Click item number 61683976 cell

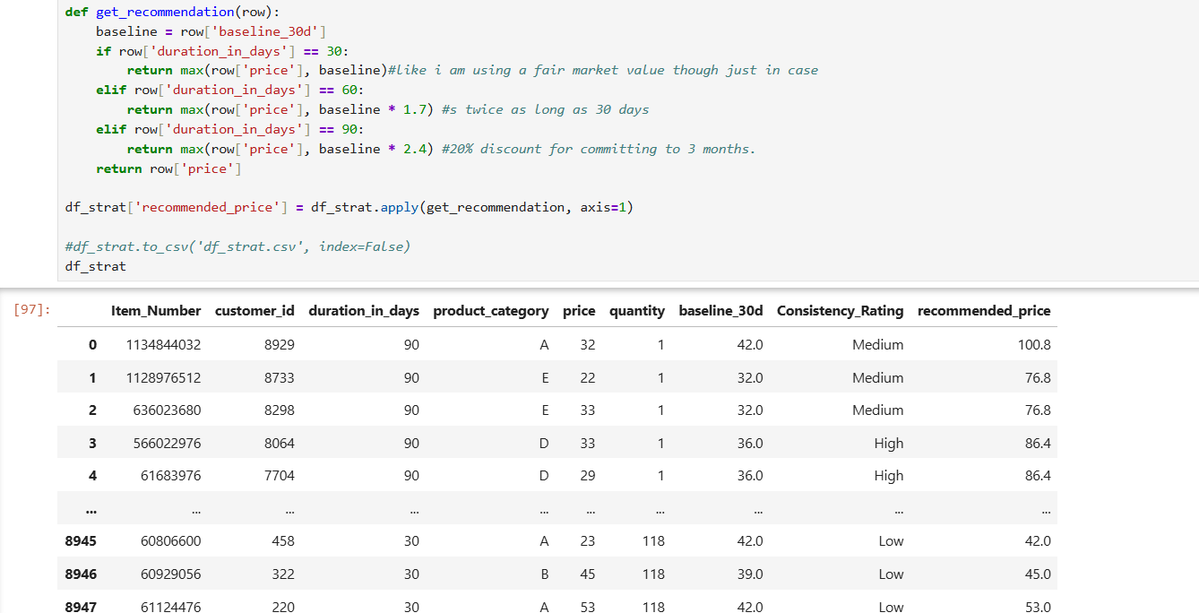click(x=171, y=475)
